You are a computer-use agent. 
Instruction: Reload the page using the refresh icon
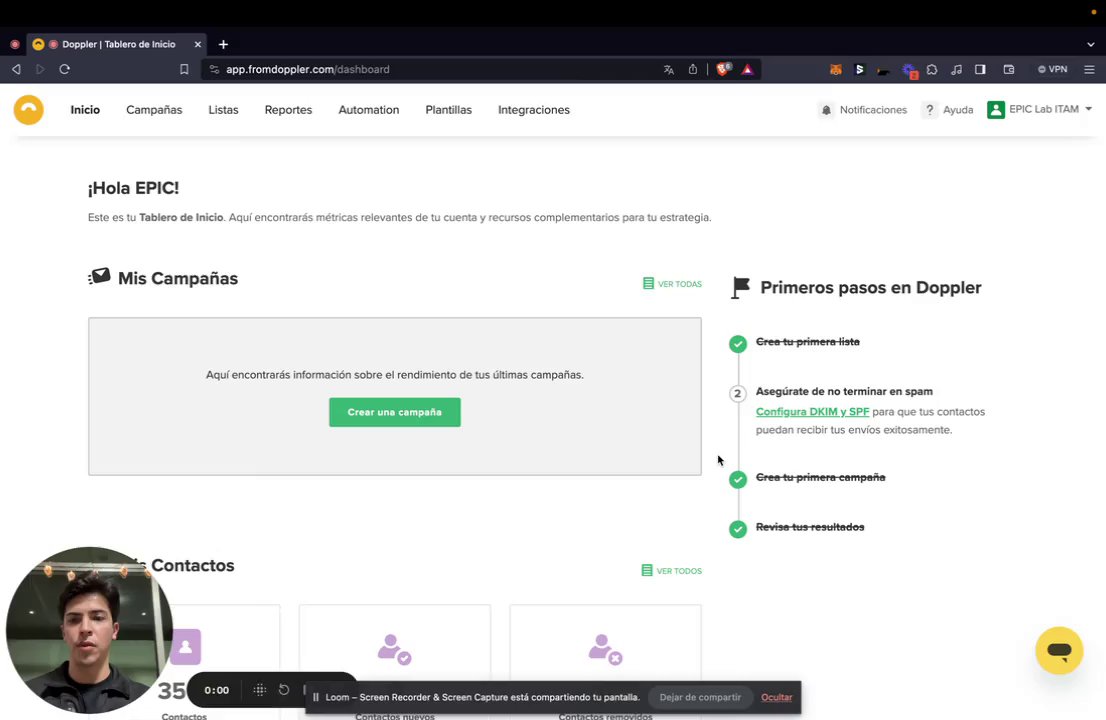click(64, 69)
